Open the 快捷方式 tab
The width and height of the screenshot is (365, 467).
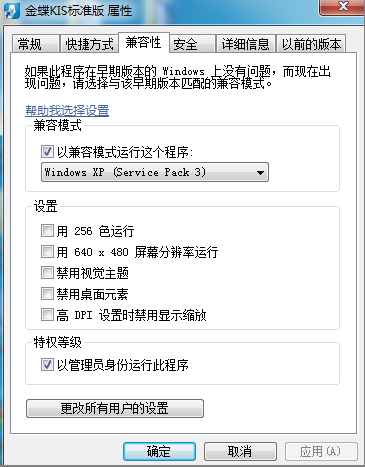coord(89,44)
